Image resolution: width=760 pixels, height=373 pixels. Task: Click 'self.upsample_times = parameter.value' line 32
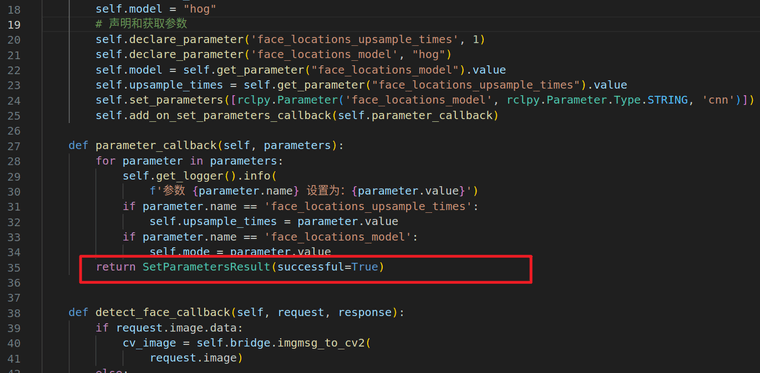[274, 221]
